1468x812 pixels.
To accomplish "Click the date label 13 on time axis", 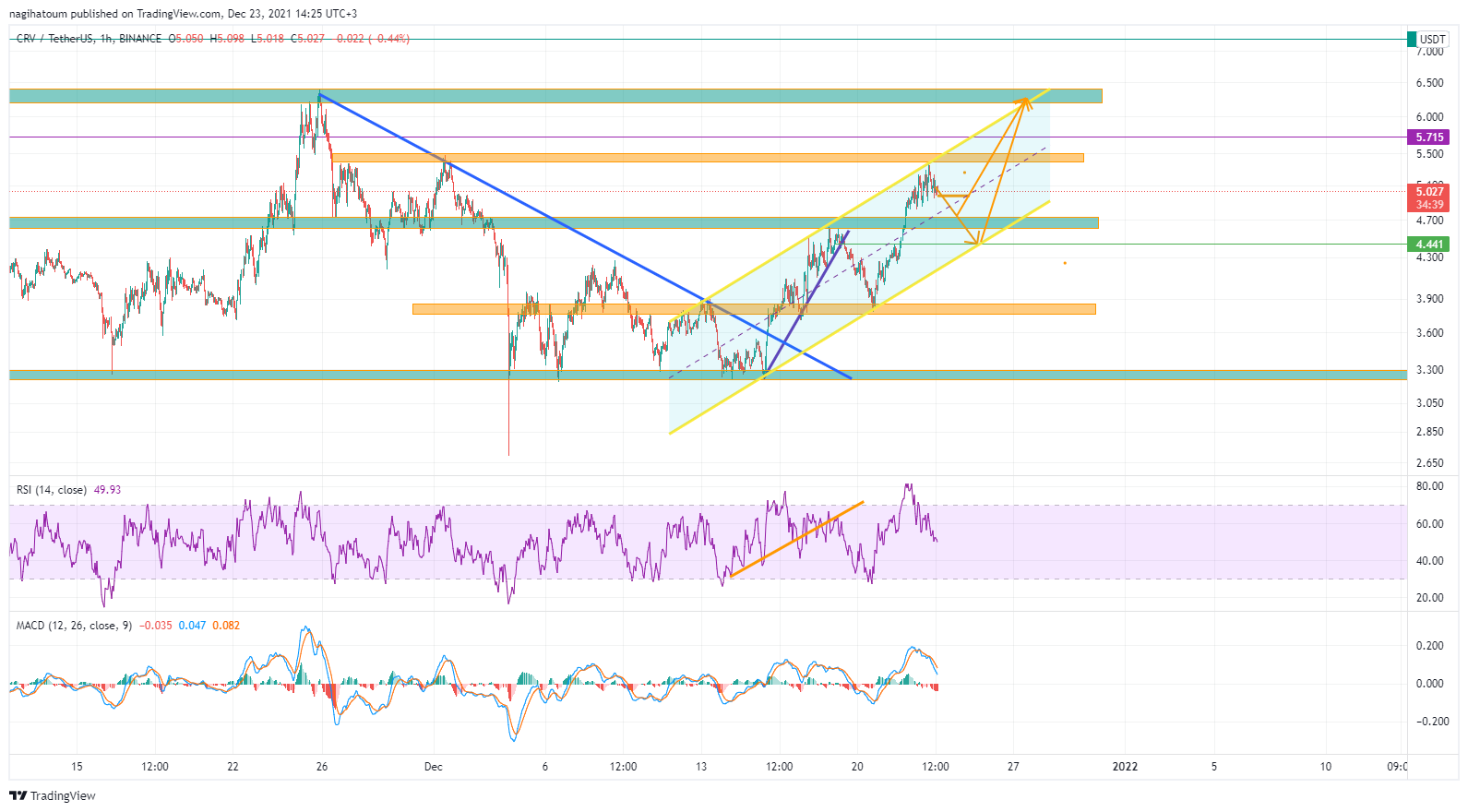I will [701, 767].
